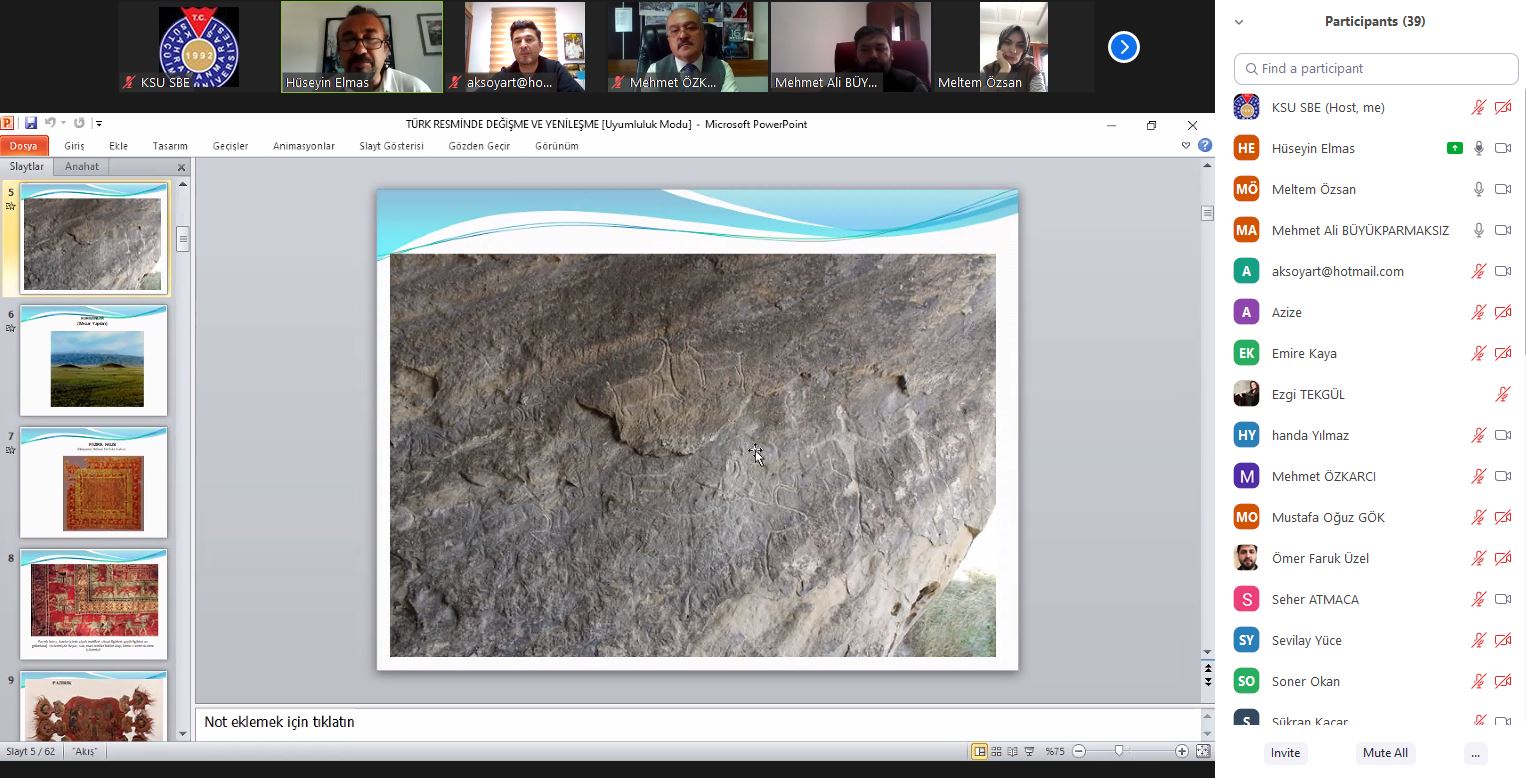Click the Save icon in quick access toolbar

point(31,123)
